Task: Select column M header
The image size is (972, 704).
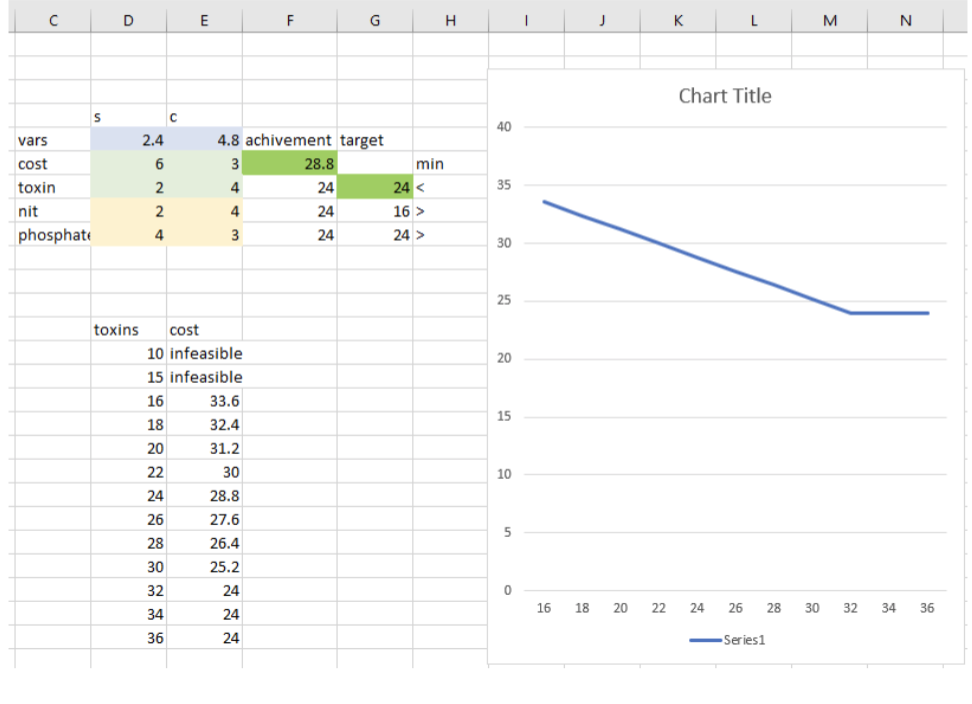Action: click(x=829, y=20)
